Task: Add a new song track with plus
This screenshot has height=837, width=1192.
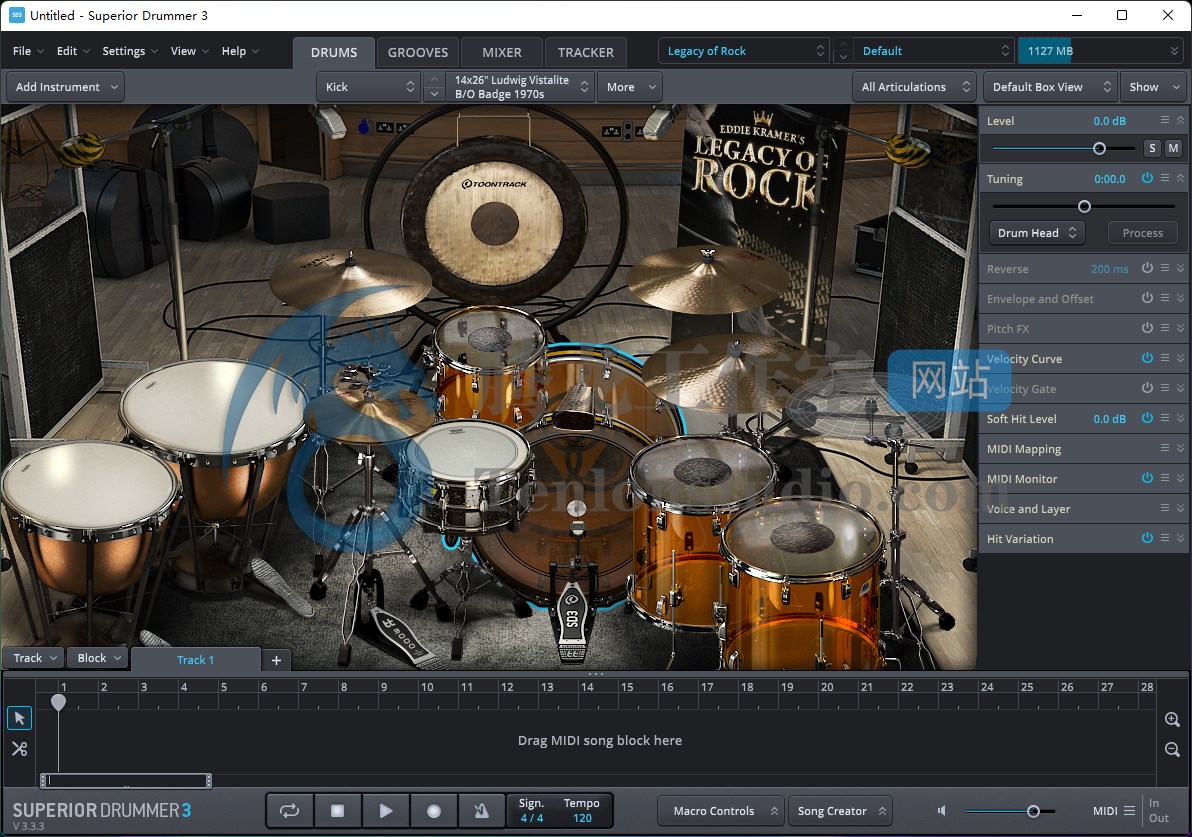Action: tap(276, 660)
